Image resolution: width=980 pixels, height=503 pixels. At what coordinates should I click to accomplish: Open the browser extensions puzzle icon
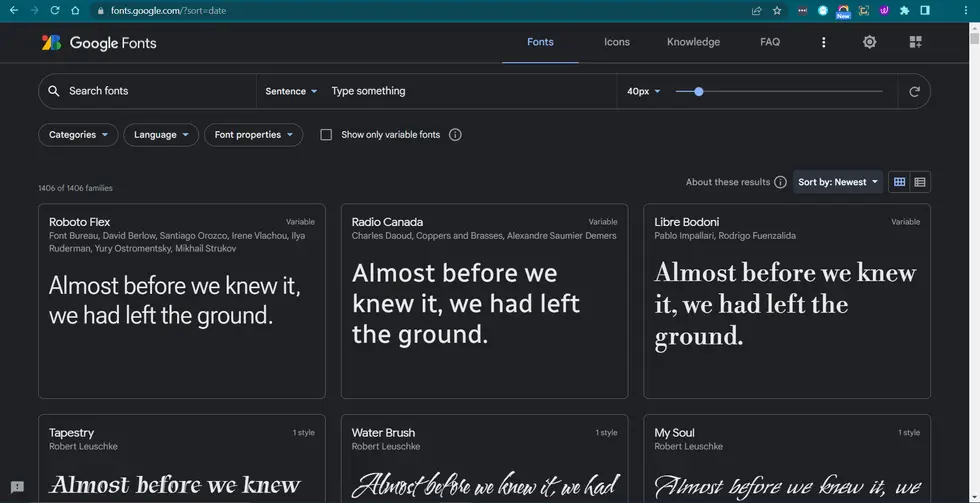(x=904, y=11)
